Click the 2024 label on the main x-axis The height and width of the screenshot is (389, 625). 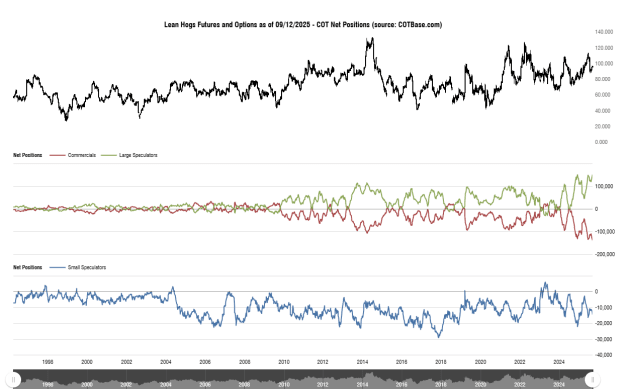click(x=559, y=362)
